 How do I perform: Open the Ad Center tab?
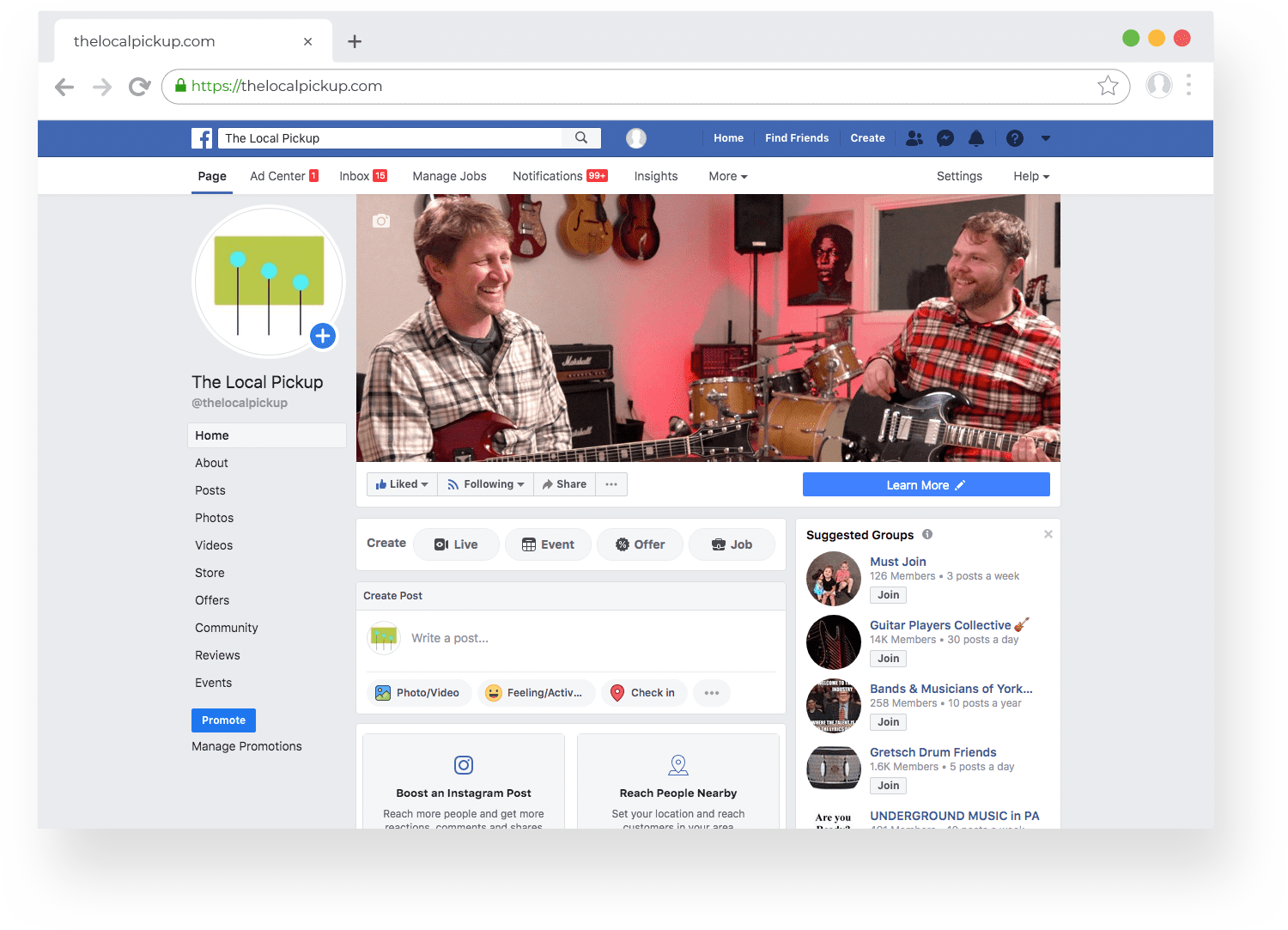pyautogui.click(x=284, y=176)
